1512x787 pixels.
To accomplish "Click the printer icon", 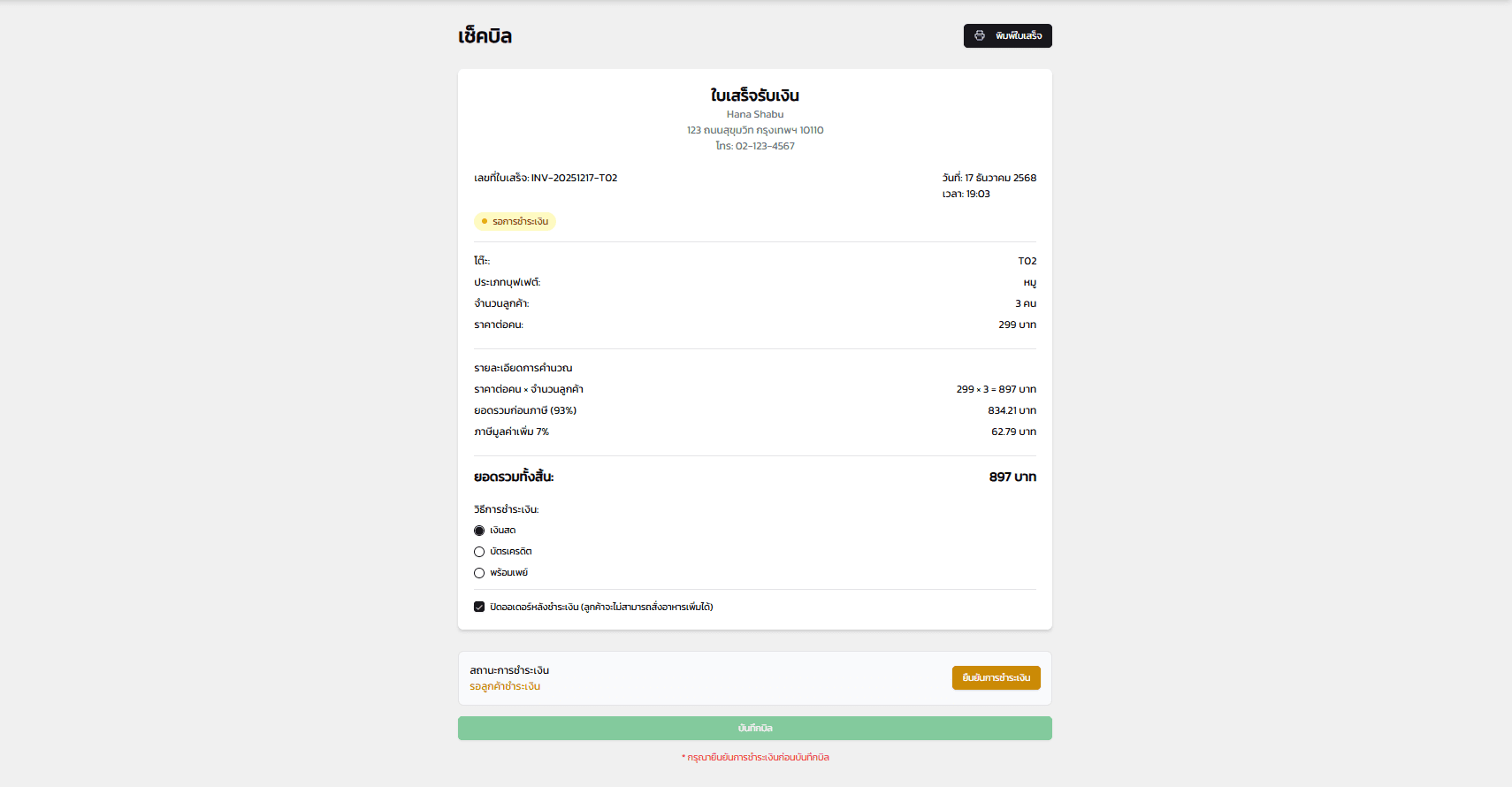I will coord(980,35).
